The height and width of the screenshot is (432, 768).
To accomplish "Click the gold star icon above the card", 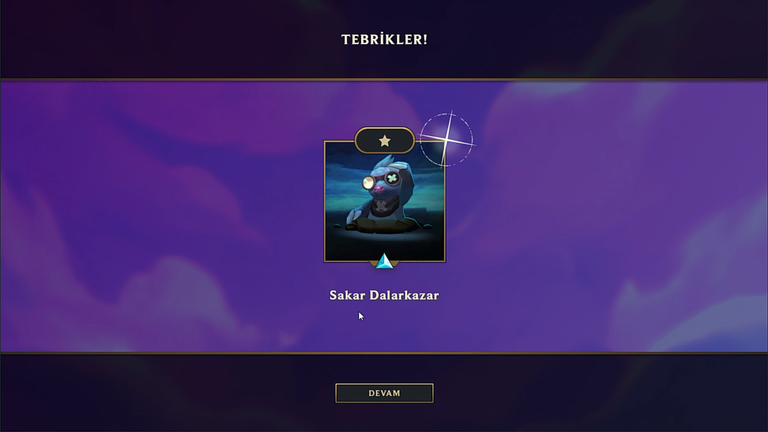I will [384, 141].
